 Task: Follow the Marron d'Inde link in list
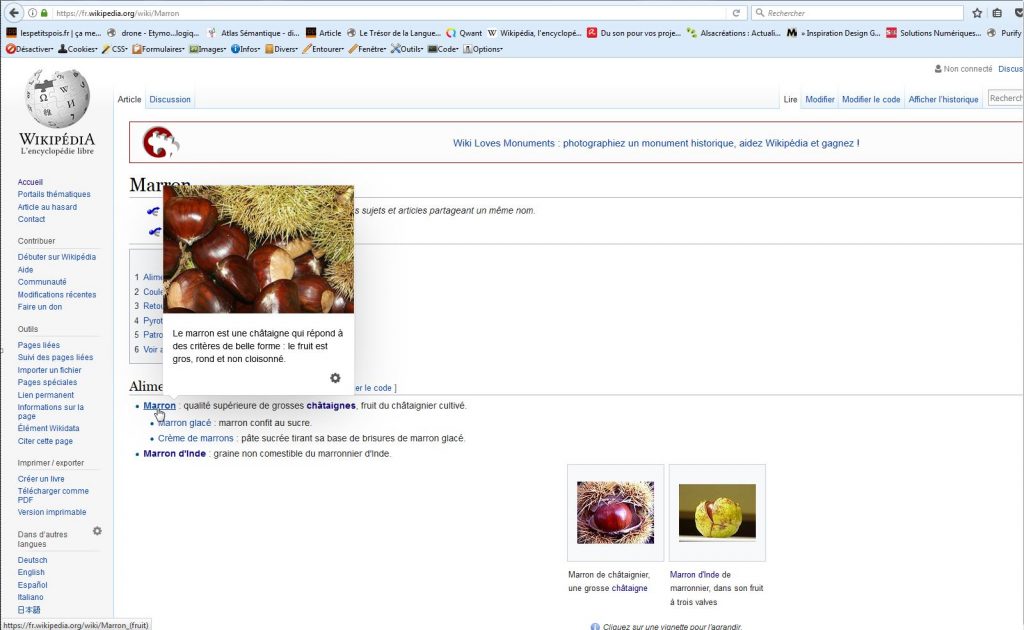pyautogui.click(x=174, y=454)
